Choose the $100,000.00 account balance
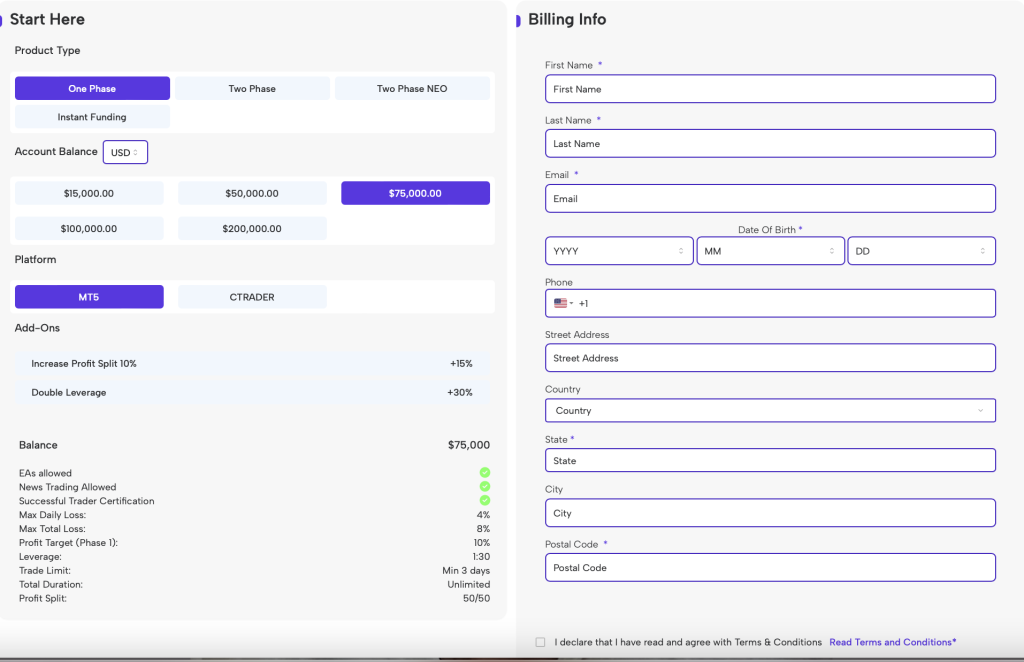Image resolution: width=1024 pixels, height=662 pixels. (89, 229)
